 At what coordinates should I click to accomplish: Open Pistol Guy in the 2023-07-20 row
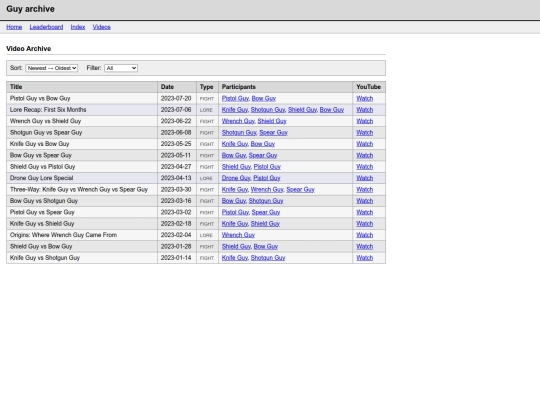(x=235, y=98)
